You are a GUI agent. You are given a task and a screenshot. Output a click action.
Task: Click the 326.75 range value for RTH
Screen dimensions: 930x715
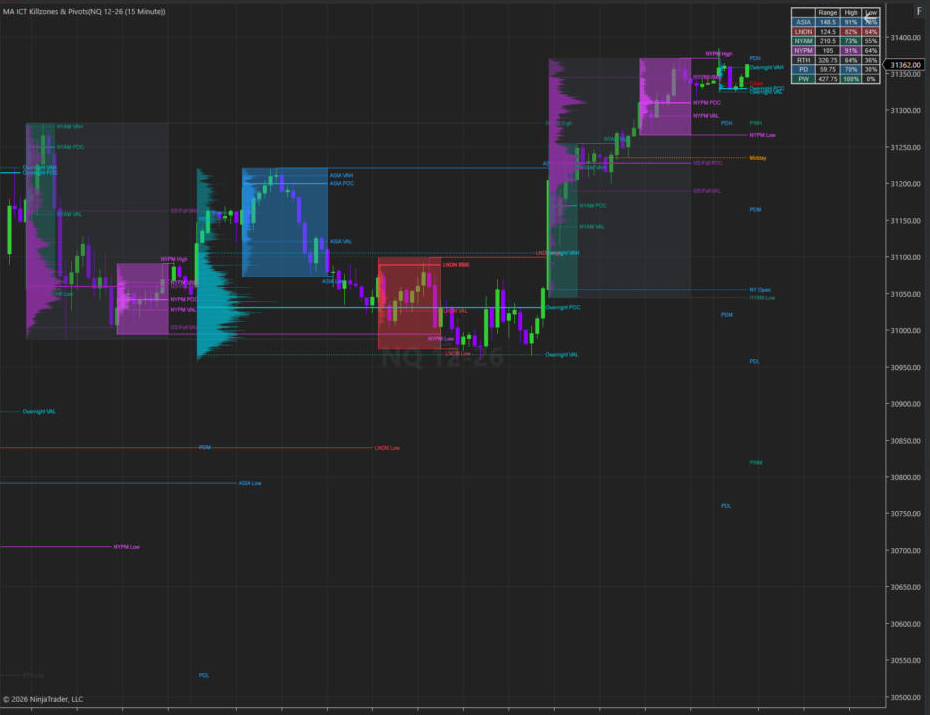pos(827,60)
